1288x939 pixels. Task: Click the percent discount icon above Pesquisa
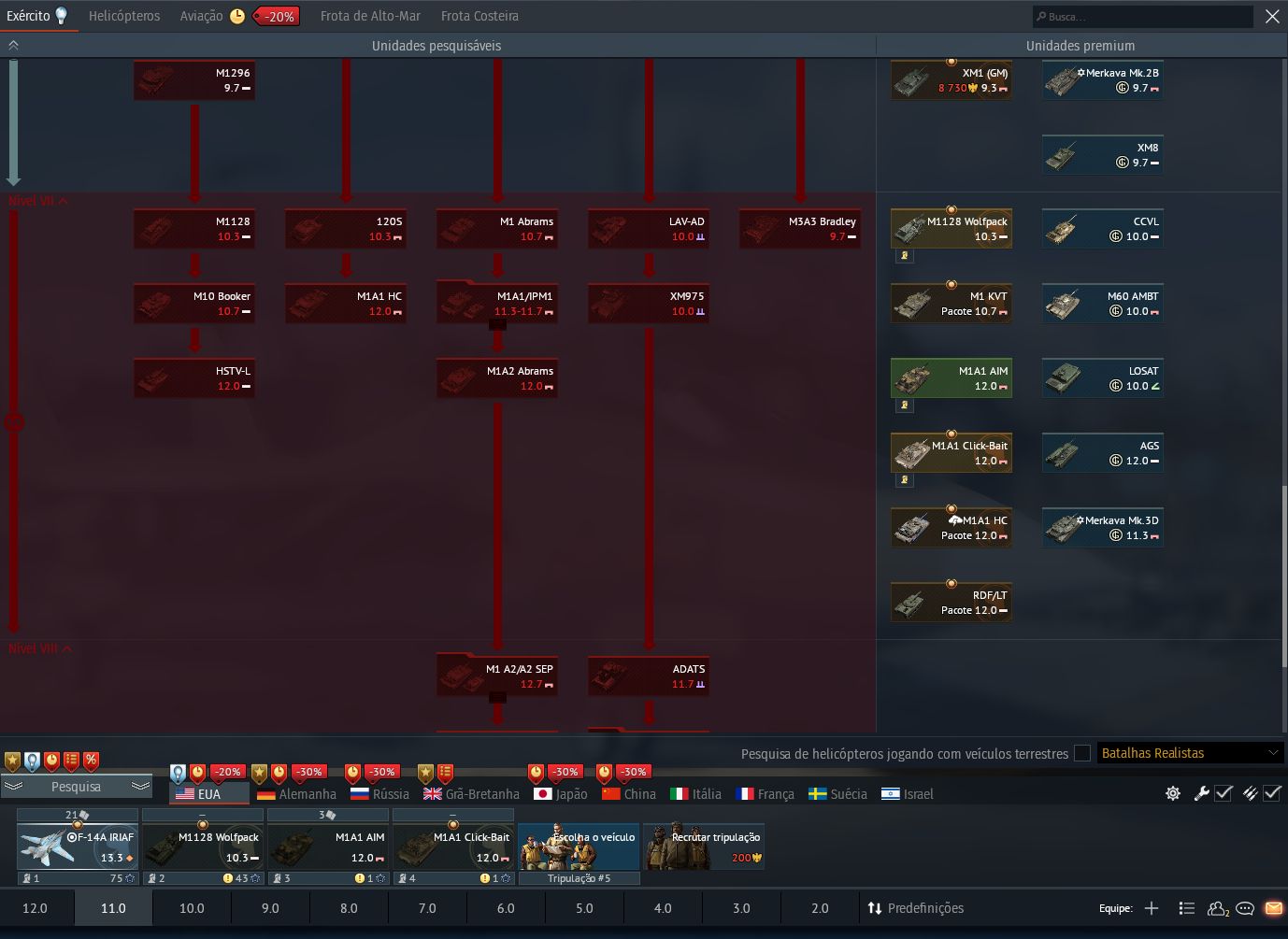pyautogui.click(x=91, y=761)
